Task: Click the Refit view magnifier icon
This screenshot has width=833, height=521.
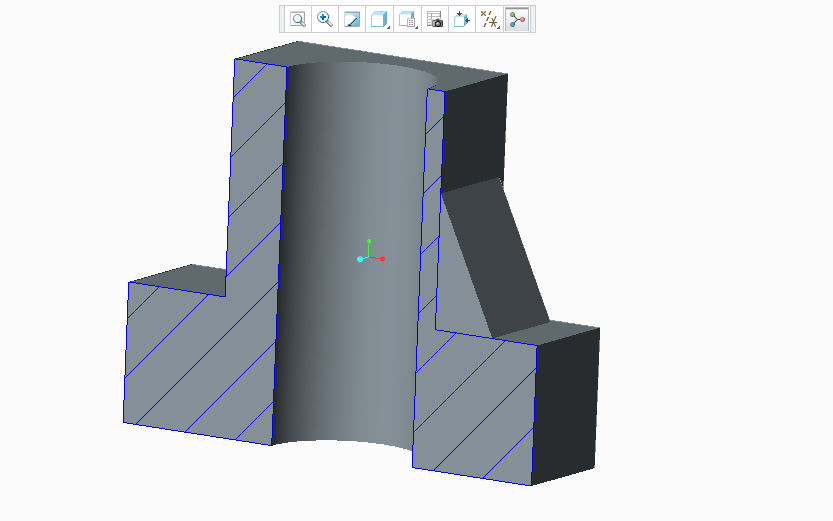Action: [x=298, y=19]
